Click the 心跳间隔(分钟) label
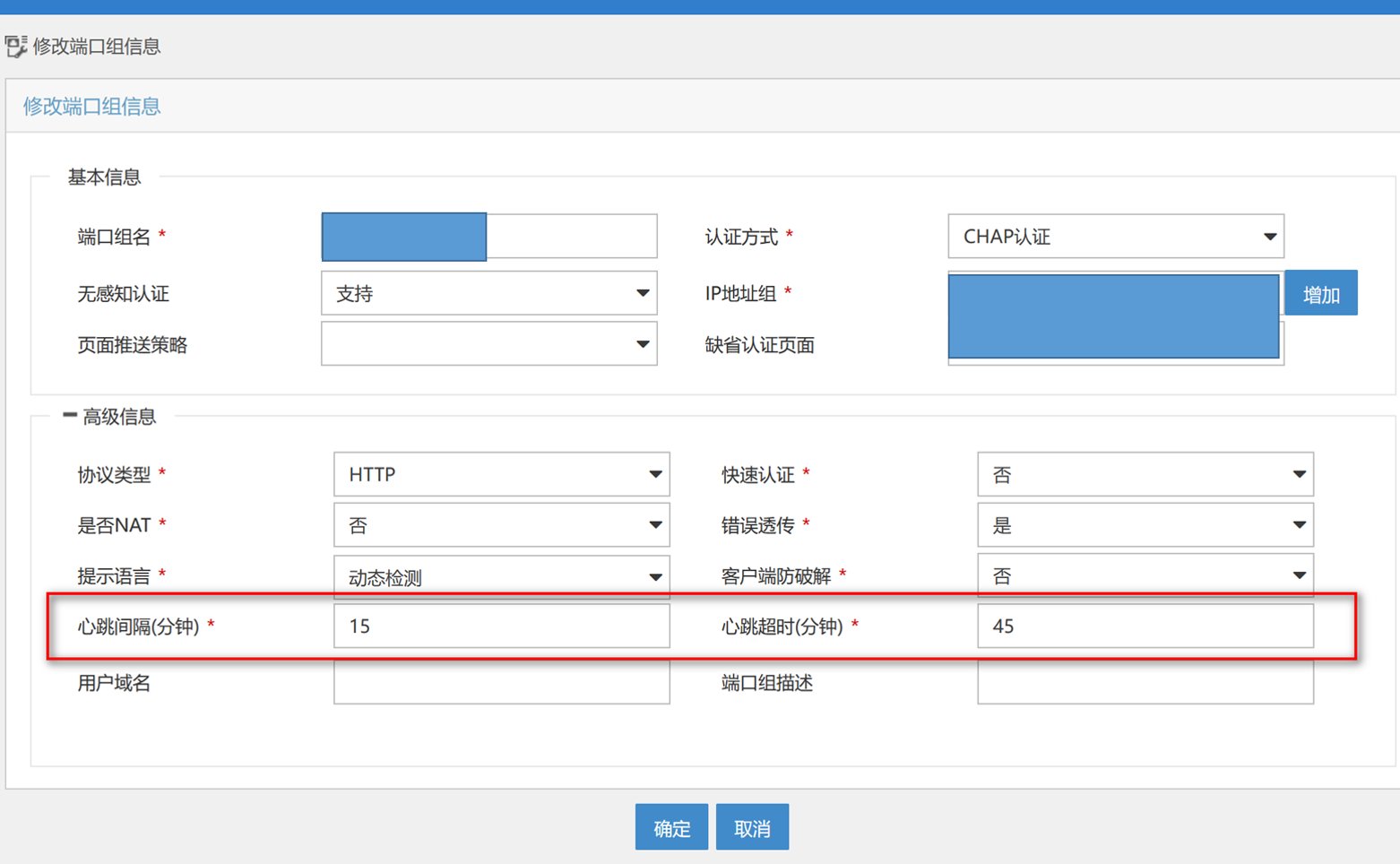 tap(139, 626)
